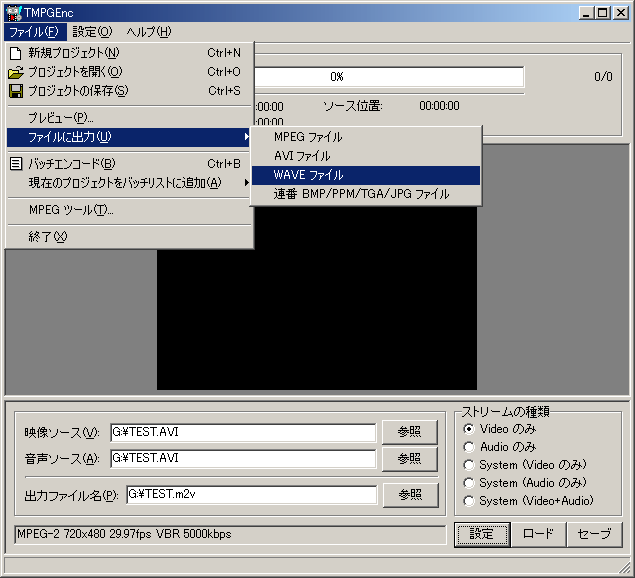Select AVI ファイル output option
Screen dimensions: 635x578
pyautogui.click(x=366, y=156)
